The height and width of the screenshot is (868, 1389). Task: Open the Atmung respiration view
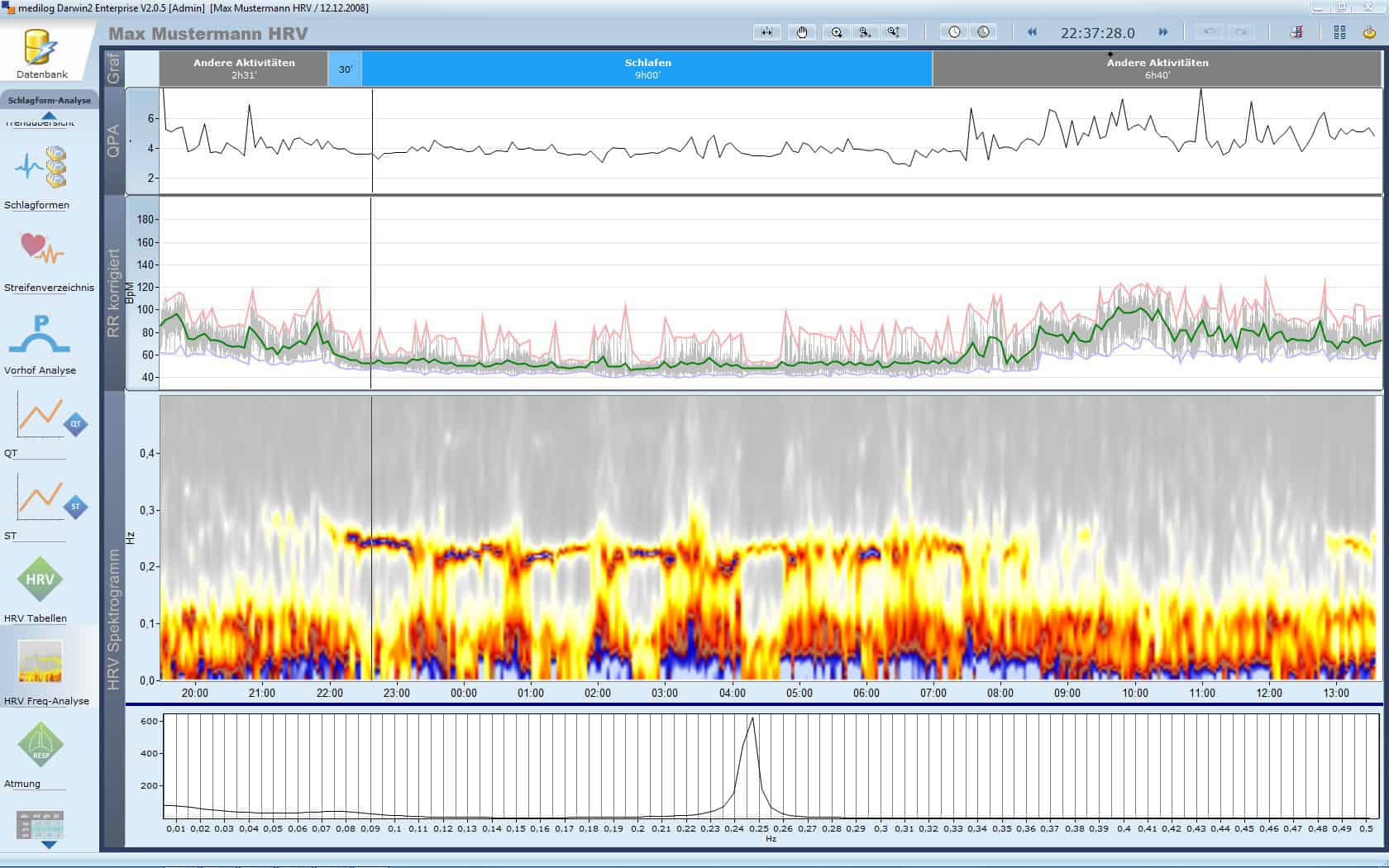[40, 746]
